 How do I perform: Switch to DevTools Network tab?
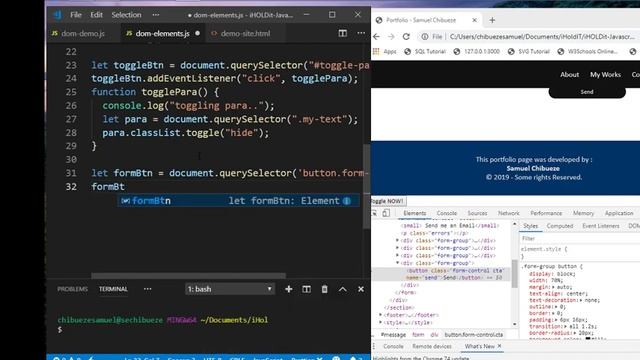(509, 213)
